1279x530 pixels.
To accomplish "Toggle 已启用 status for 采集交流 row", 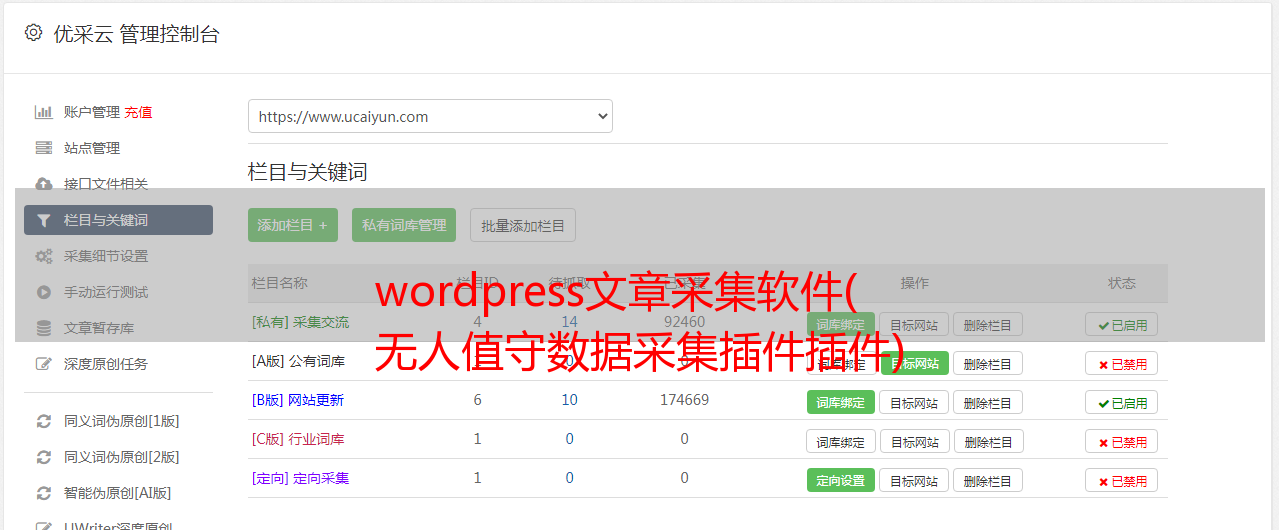I will click(1122, 324).
